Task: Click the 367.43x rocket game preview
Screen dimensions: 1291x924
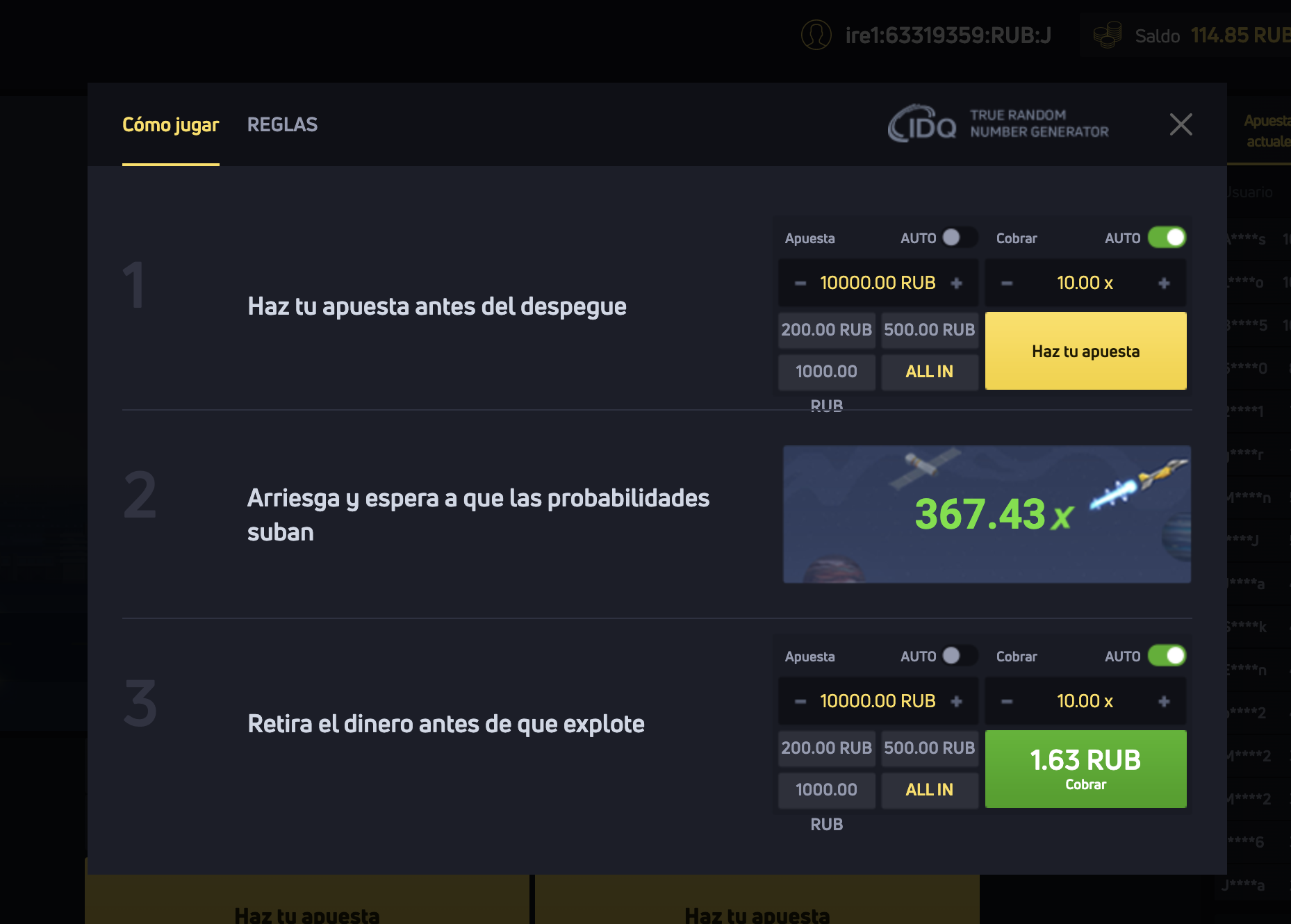Action: (x=987, y=514)
